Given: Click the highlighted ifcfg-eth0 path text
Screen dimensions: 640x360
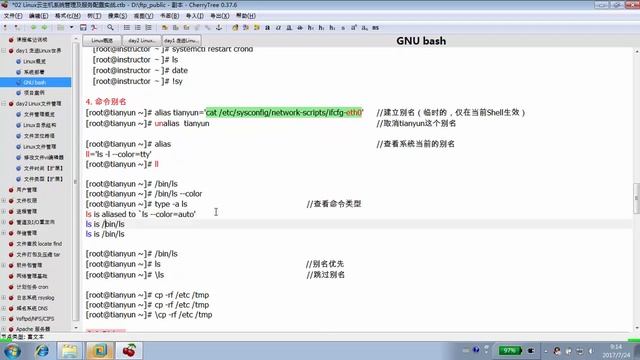Looking at the screenshot, I should [284, 112].
